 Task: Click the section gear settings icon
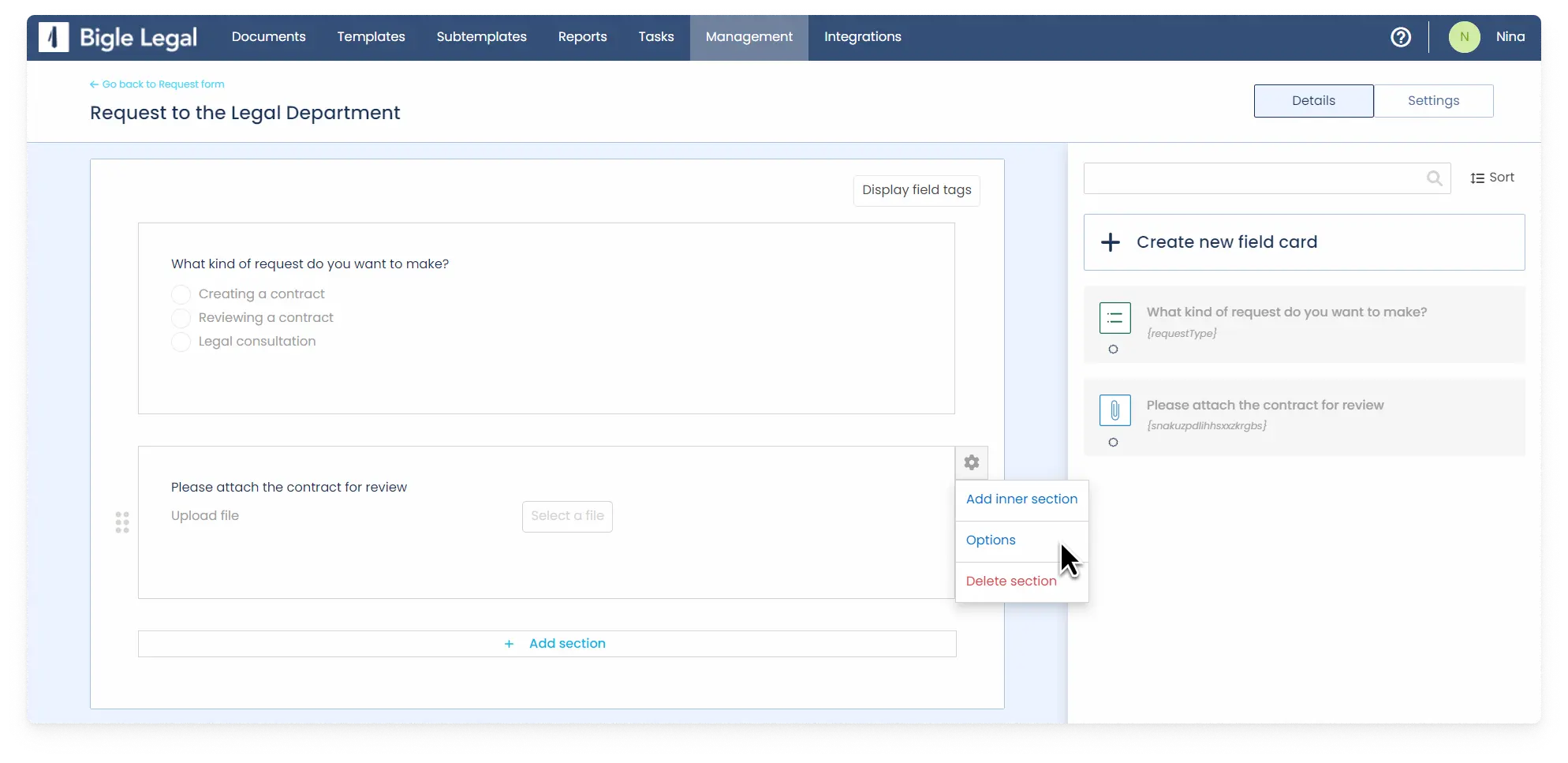[971, 462]
